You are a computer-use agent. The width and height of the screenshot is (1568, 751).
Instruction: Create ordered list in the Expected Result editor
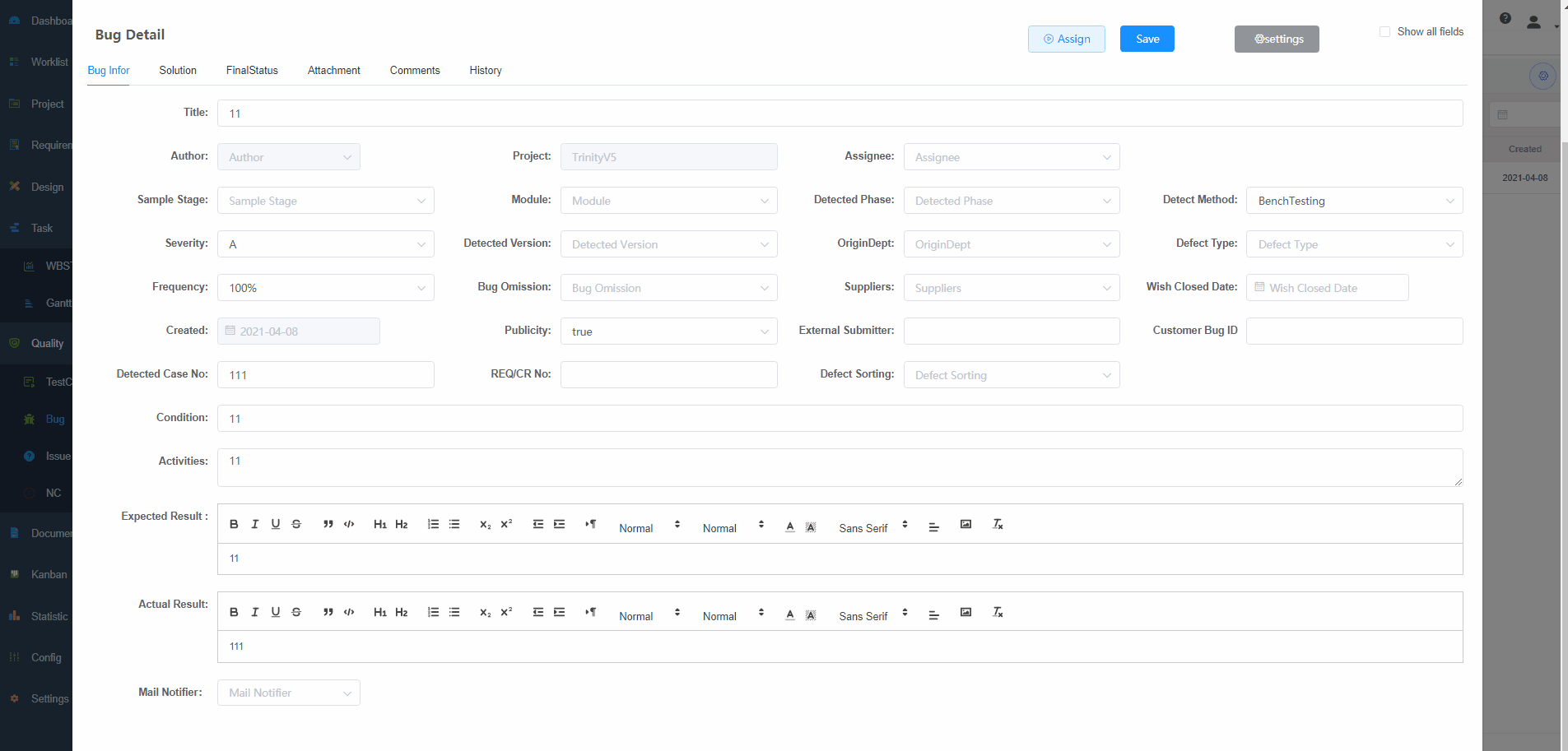[433, 524]
